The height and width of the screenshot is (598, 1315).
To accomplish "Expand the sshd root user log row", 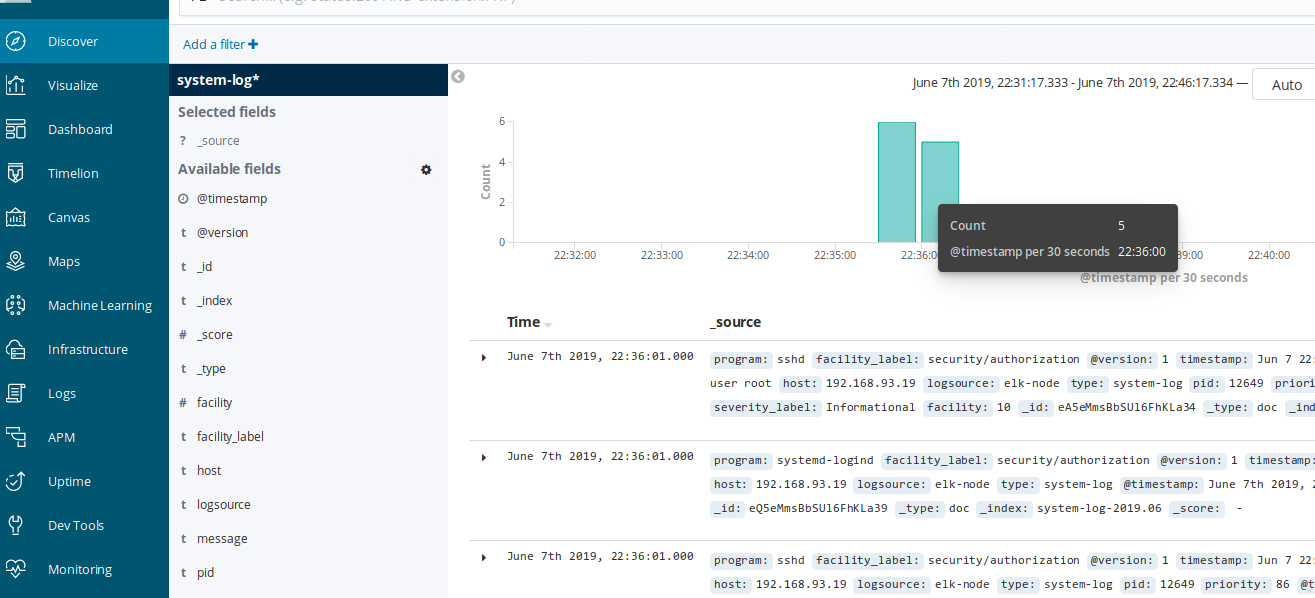I will pyautogui.click(x=484, y=357).
